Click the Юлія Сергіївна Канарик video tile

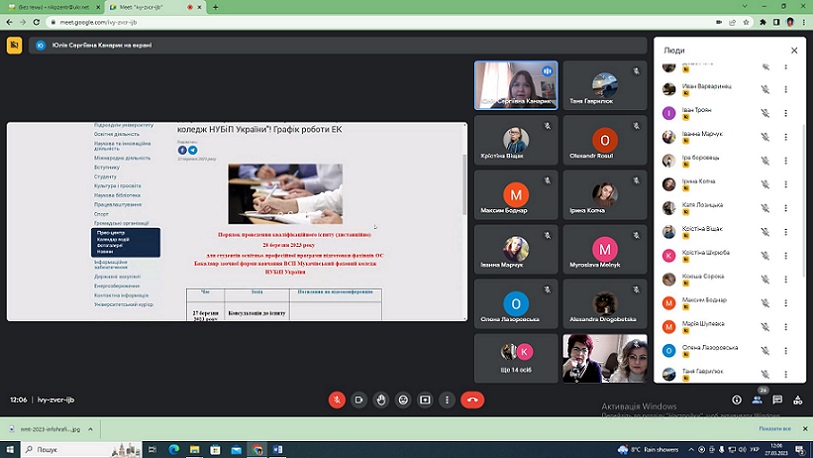(x=516, y=85)
